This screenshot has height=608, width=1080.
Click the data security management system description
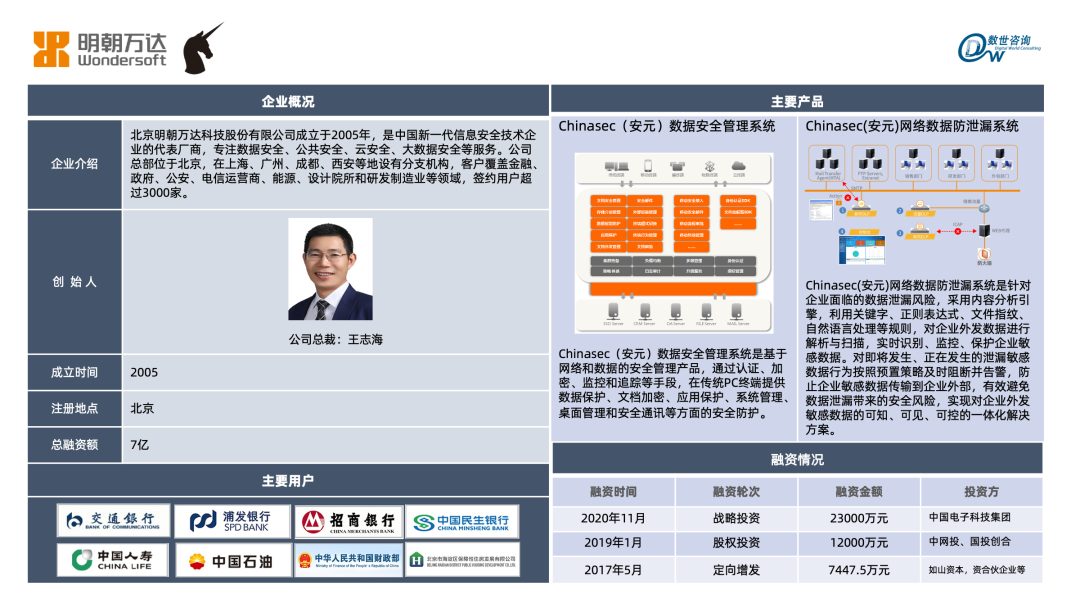(x=672, y=384)
